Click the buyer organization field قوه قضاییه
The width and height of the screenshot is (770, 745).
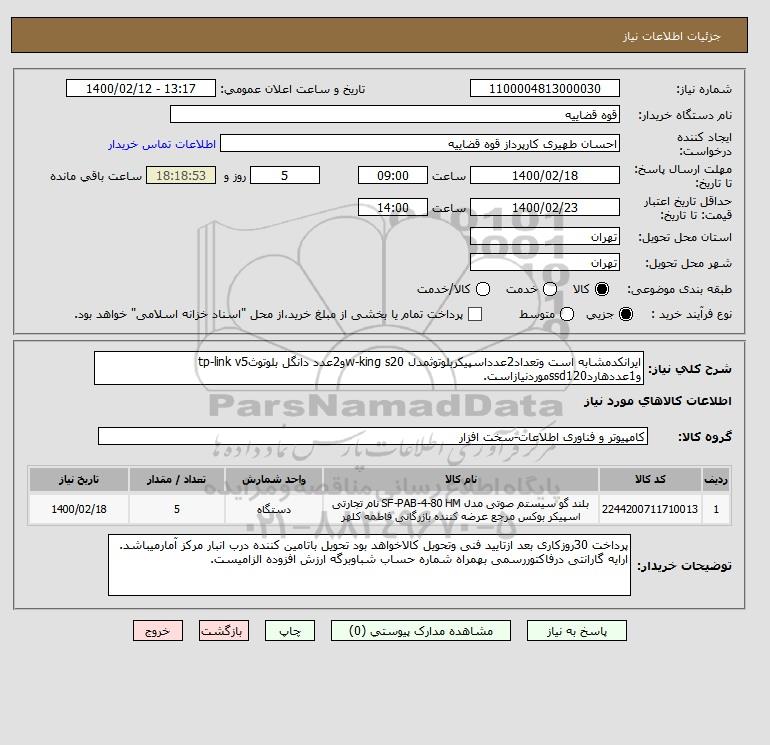(x=395, y=114)
